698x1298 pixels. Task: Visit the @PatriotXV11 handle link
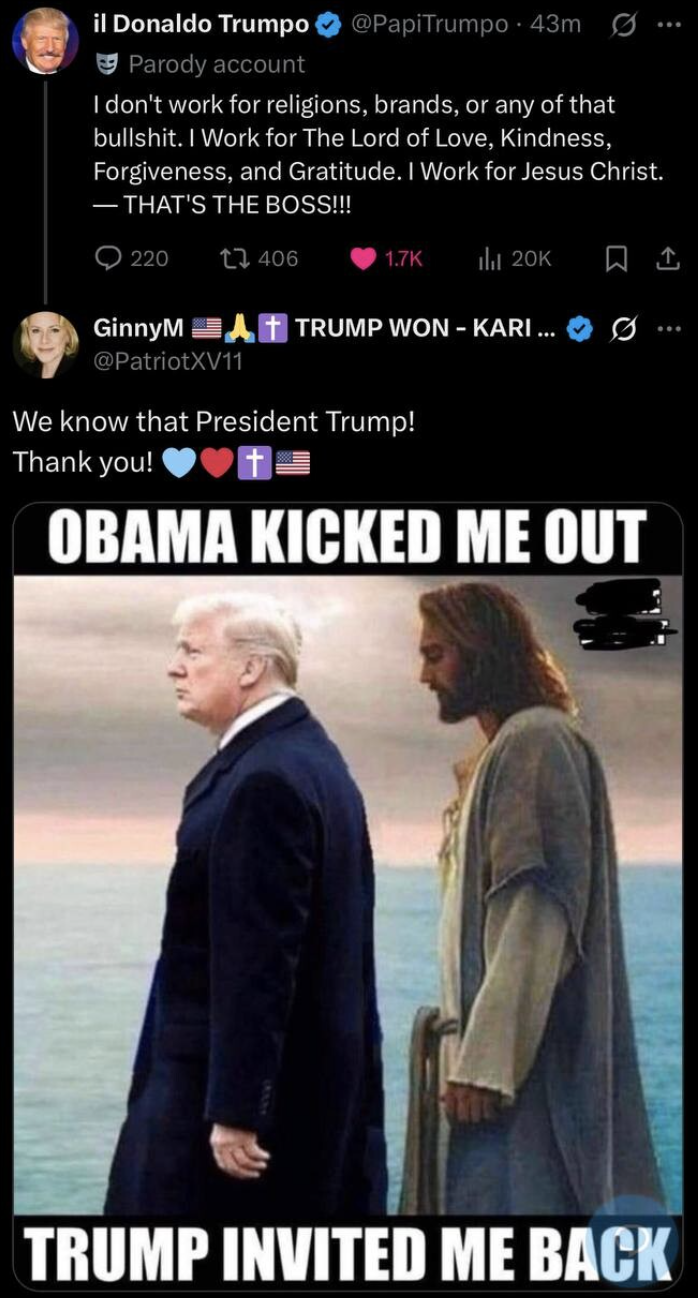(168, 362)
